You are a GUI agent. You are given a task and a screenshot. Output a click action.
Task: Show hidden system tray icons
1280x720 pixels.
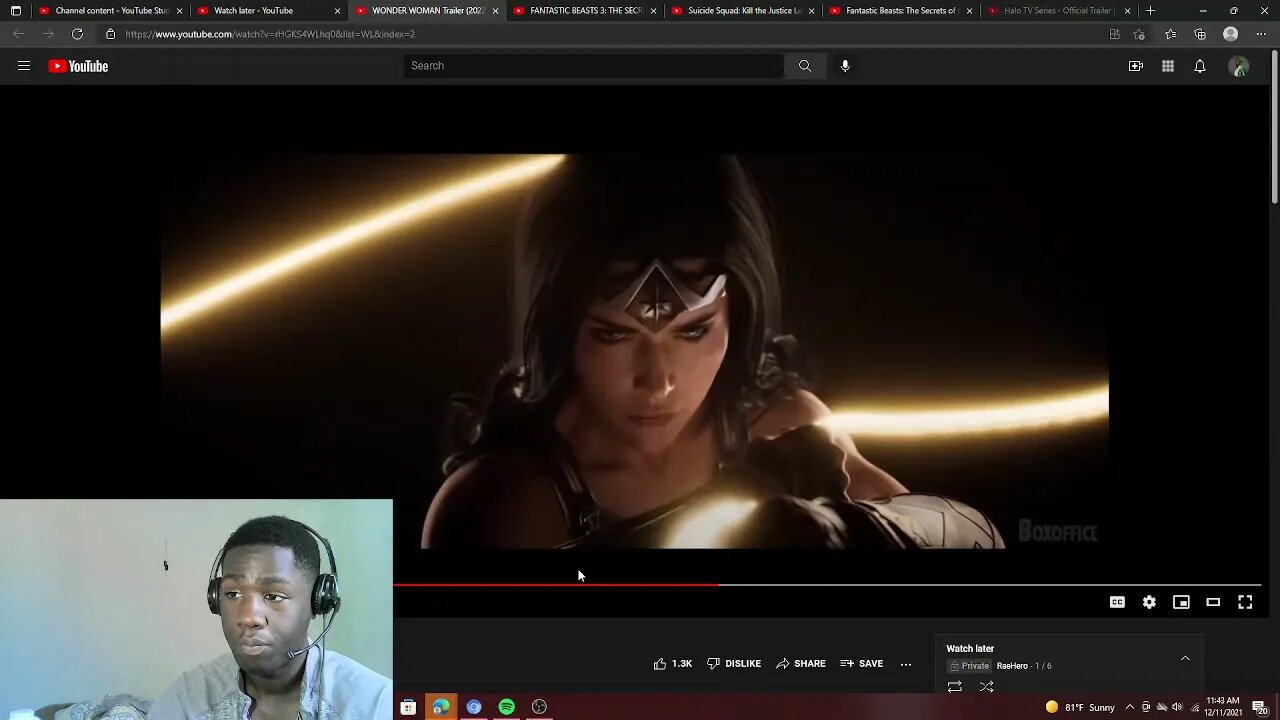coord(1130,707)
